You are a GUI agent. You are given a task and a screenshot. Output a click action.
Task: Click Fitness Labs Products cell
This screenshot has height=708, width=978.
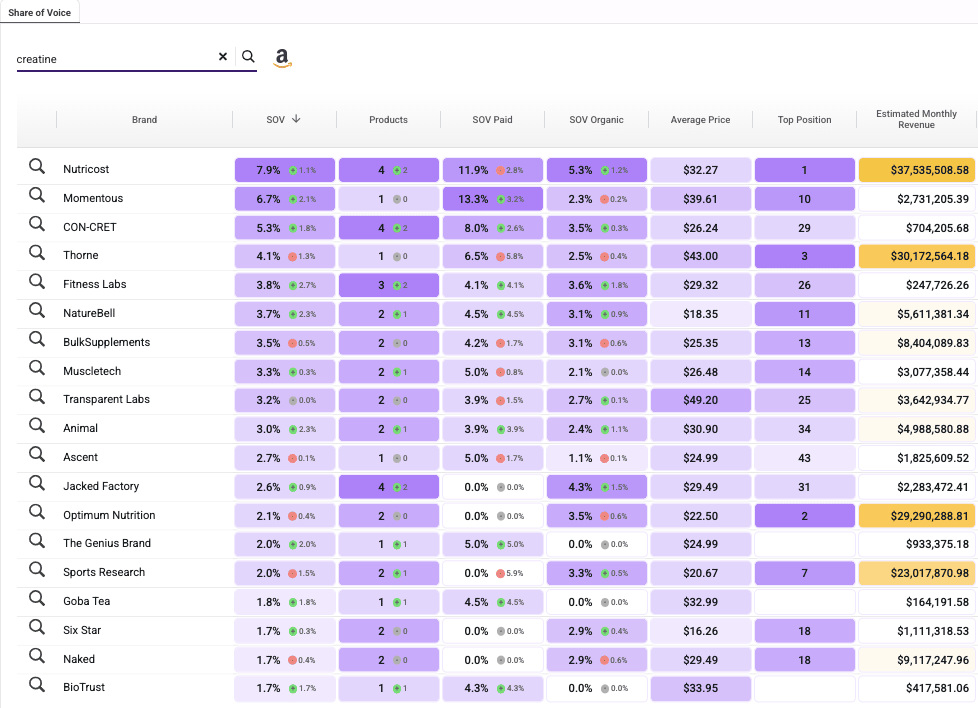(389, 286)
